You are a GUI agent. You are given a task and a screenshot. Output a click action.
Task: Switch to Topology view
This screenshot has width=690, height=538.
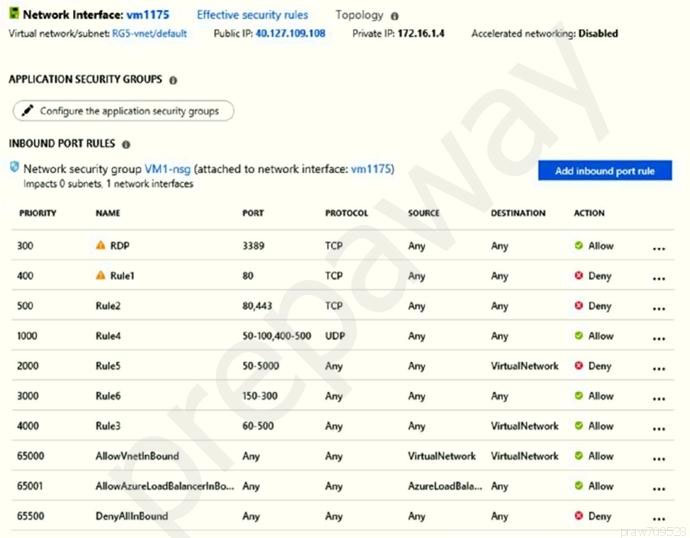click(359, 15)
